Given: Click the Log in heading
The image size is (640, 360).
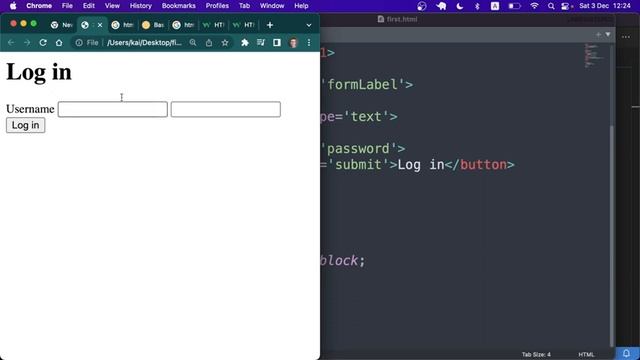Looking at the screenshot, I should 39,72.
